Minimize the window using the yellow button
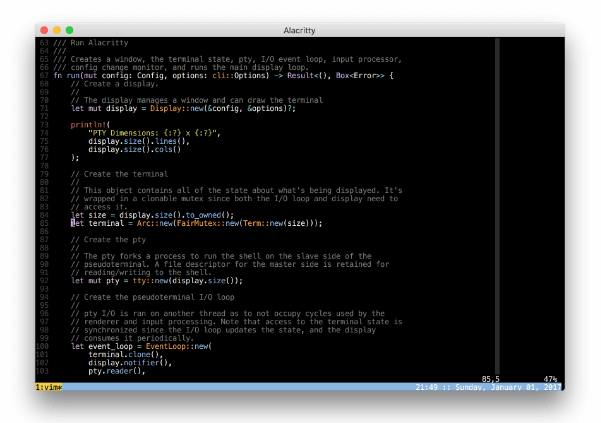Screen dimensions: 601x423 coord(57,31)
